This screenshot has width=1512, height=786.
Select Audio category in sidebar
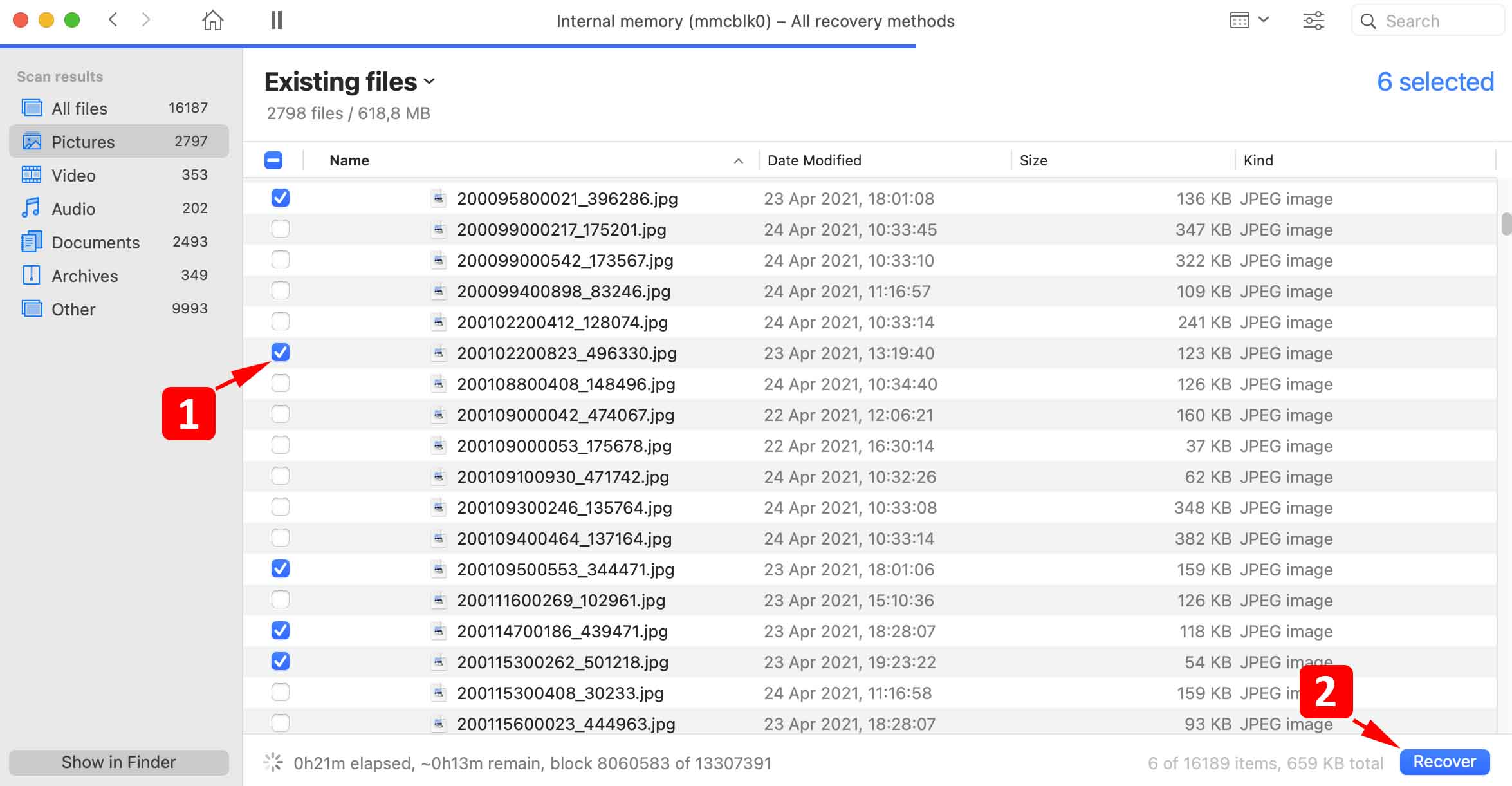pos(119,209)
